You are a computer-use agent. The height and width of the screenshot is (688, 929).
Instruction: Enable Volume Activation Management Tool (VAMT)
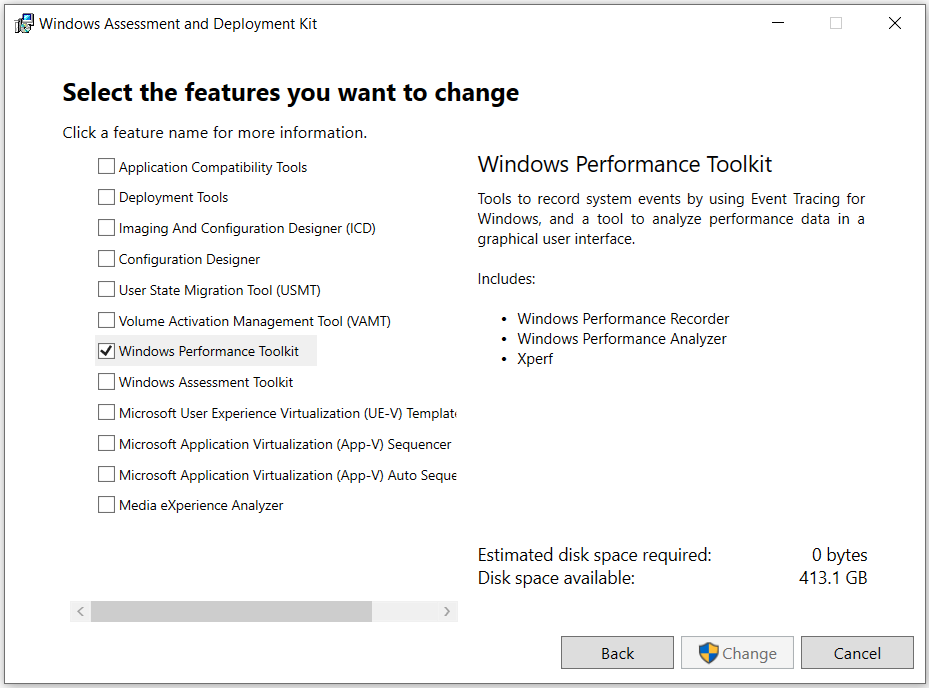click(x=106, y=321)
